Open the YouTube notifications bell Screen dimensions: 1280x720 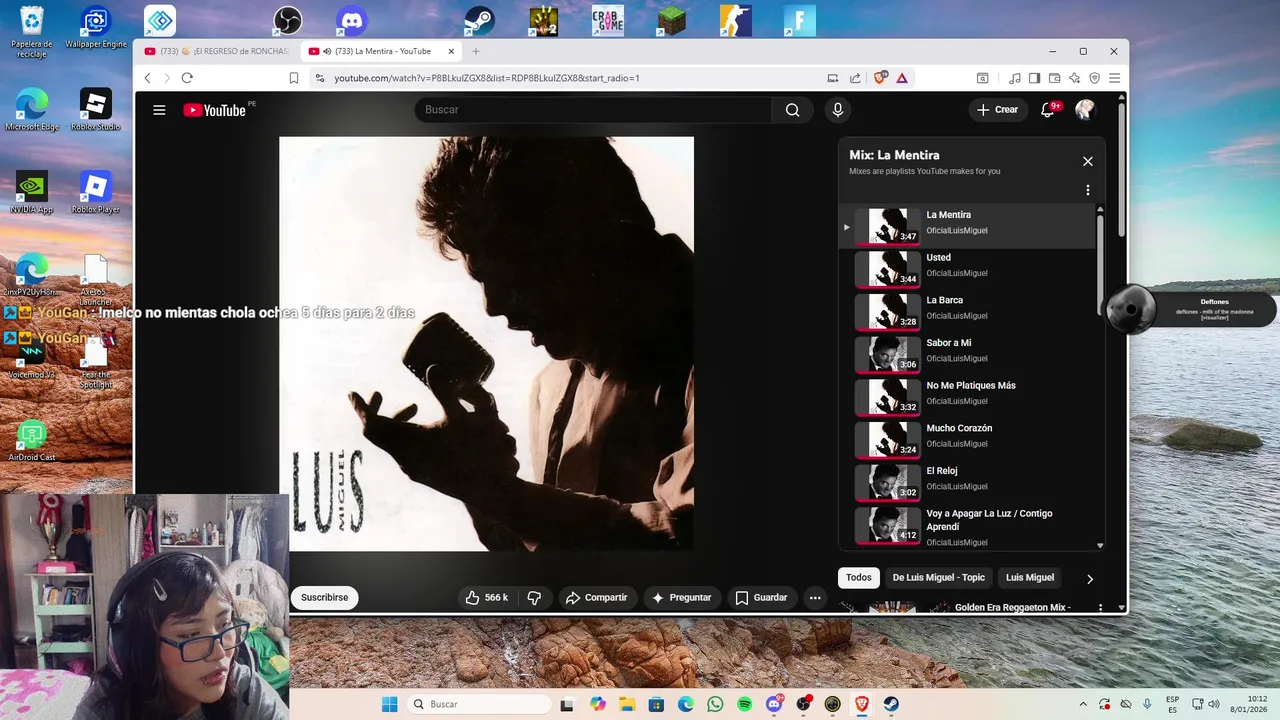(1048, 110)
